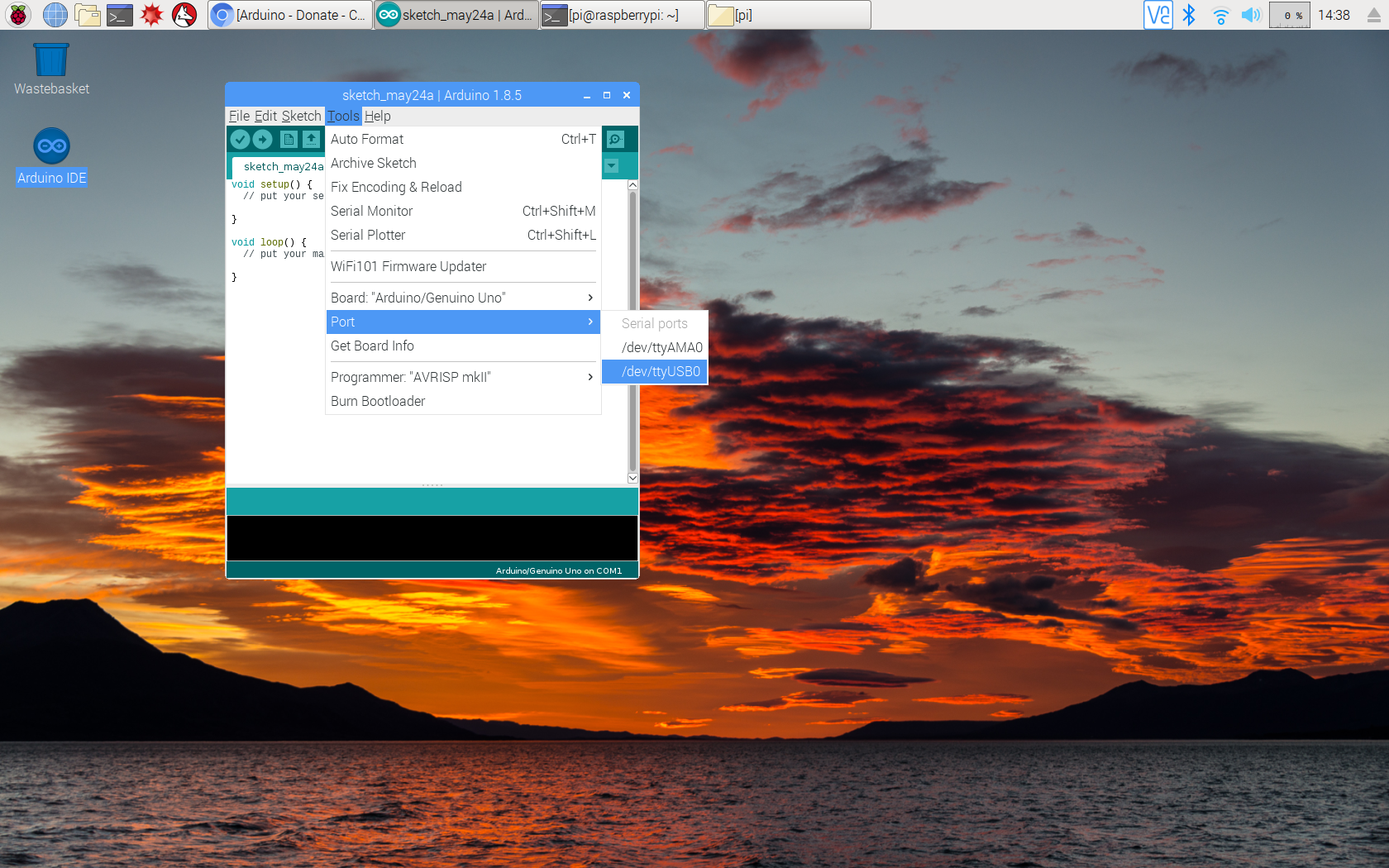Click the black console output area
Image resolution: width=1389 pixels, height=868 pixels.
pyautogui.click(x=432, y=538)
